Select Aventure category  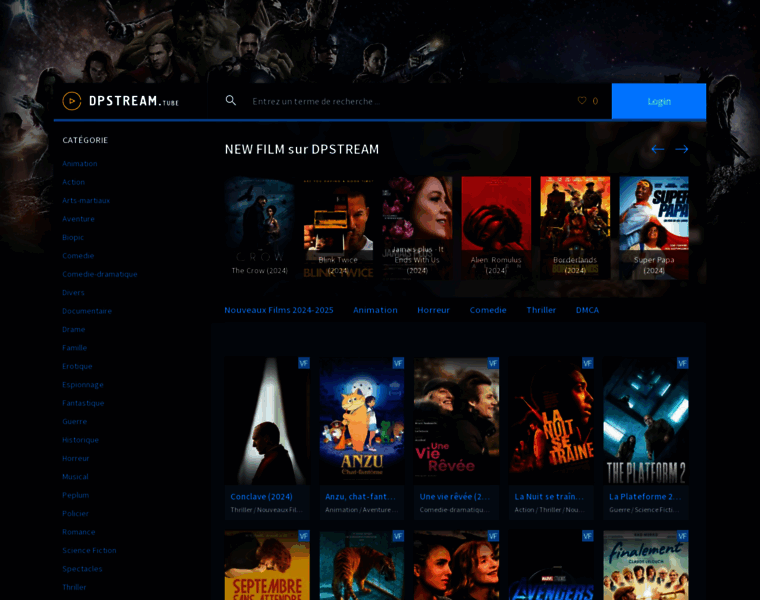78,219
